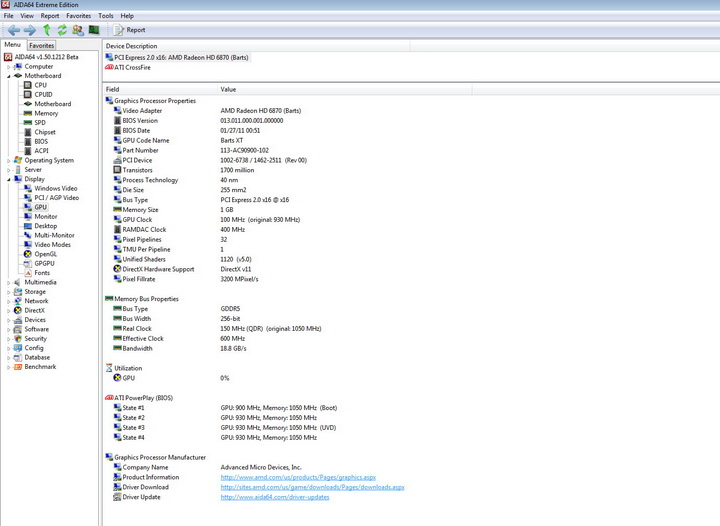Switch to the Favorites tab
The height and width of the screenshot is (526, 720).
(x=41, y=45)
